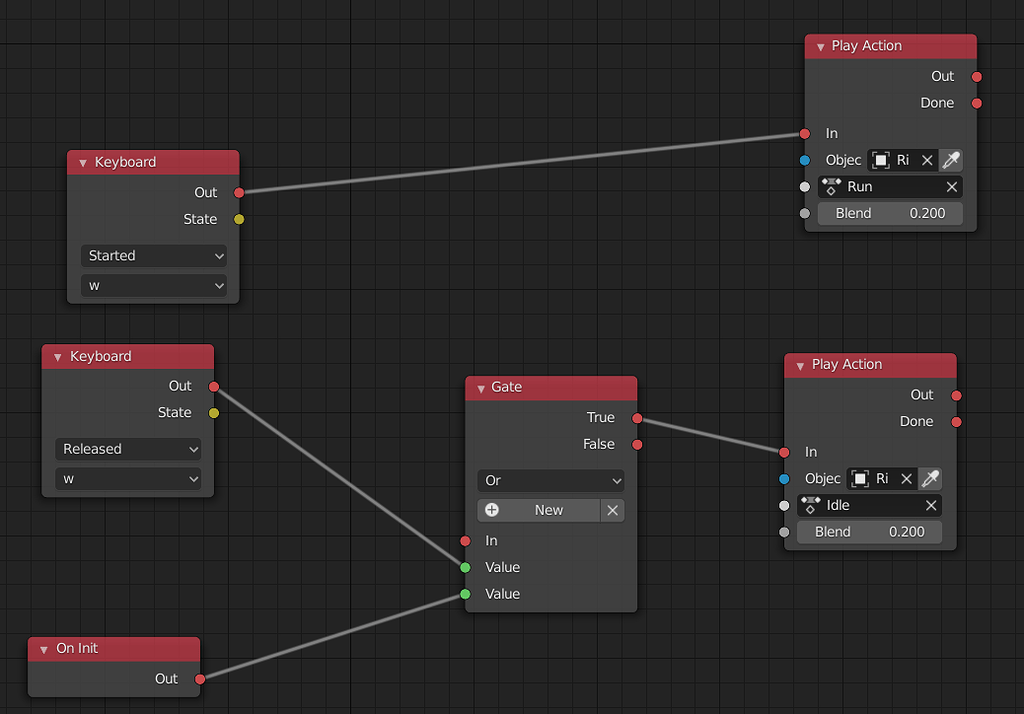Screen dimensions: 1024x714
Task: Click the action icon next to the Idle action name
Action: pyautogui.click(x=812, y=505)
